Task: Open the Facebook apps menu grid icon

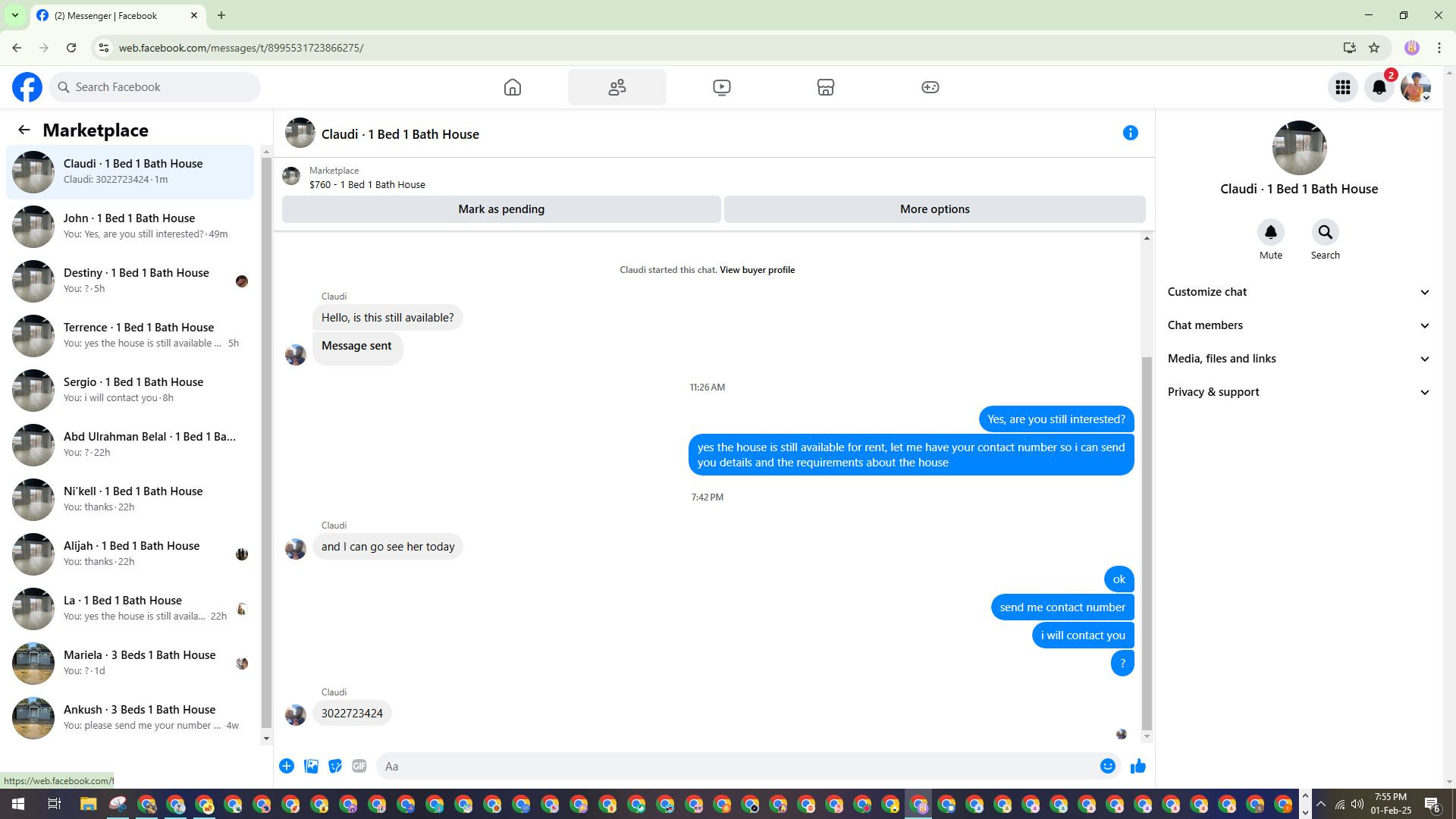Action: (1342, 87)
